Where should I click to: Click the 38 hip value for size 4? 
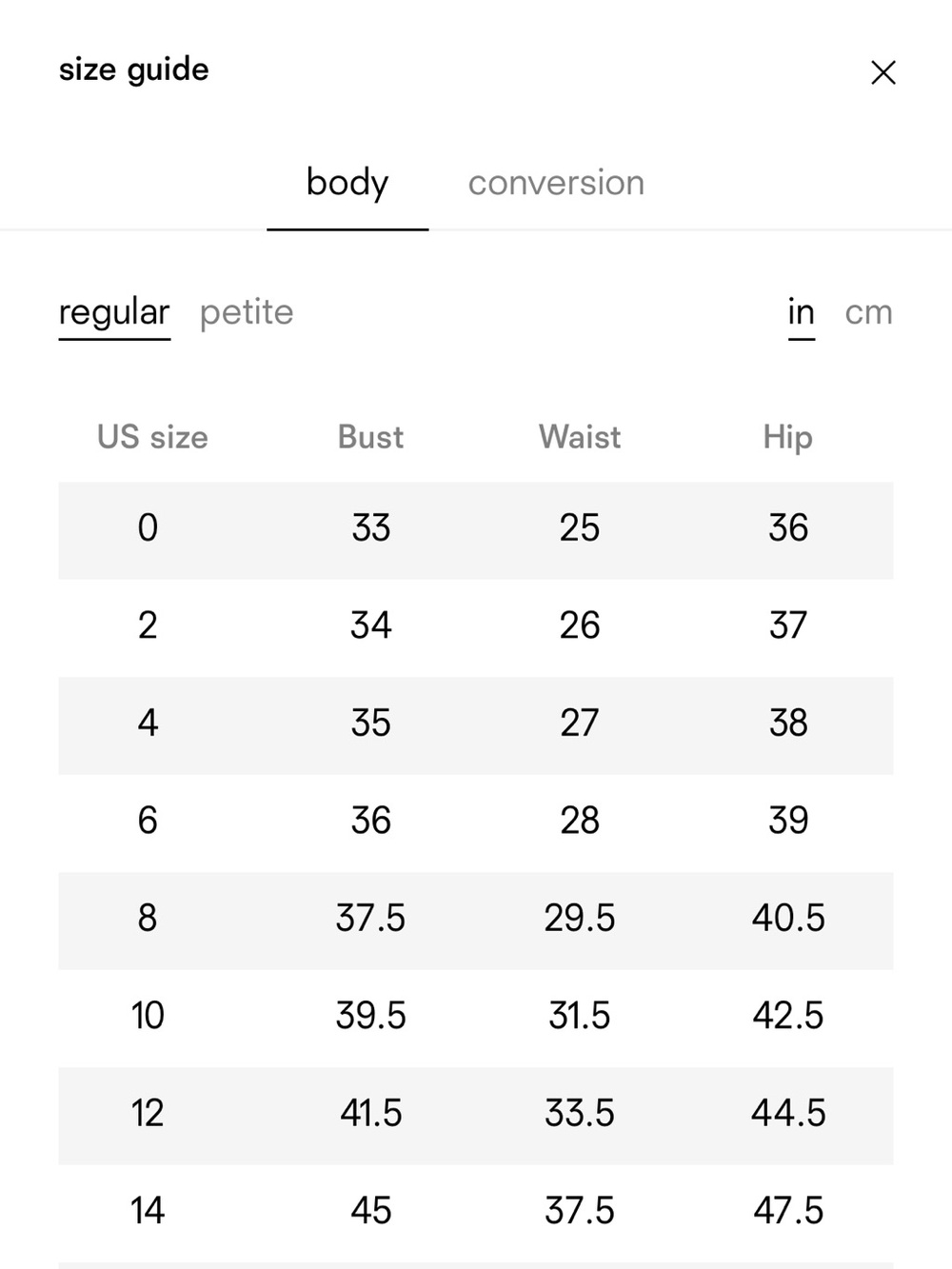788,724
